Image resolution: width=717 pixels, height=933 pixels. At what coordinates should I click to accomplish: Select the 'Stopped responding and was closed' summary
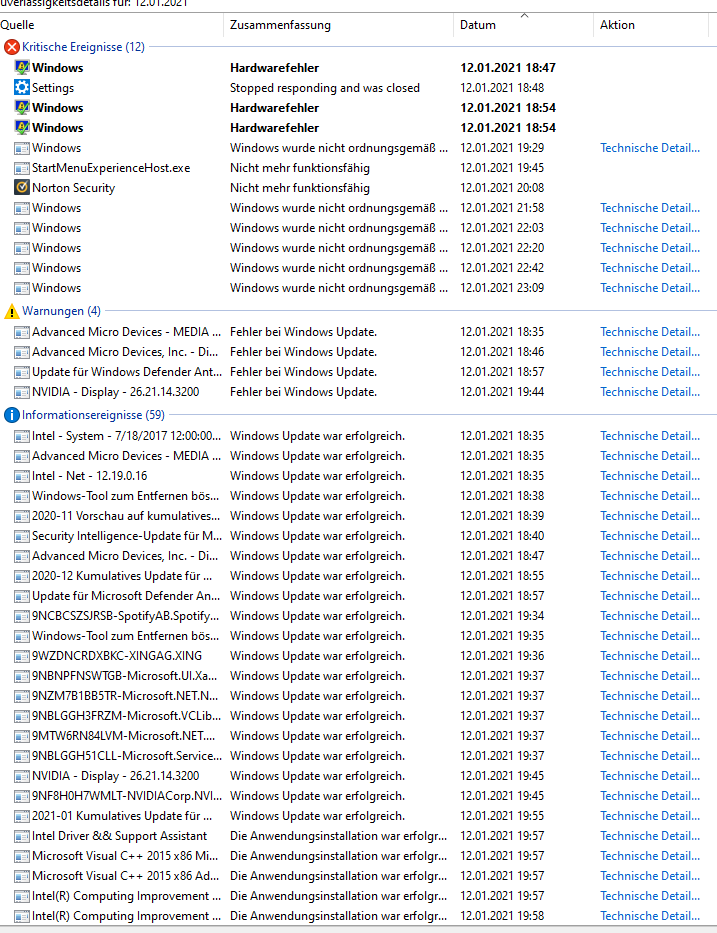(x=325, y=88)
